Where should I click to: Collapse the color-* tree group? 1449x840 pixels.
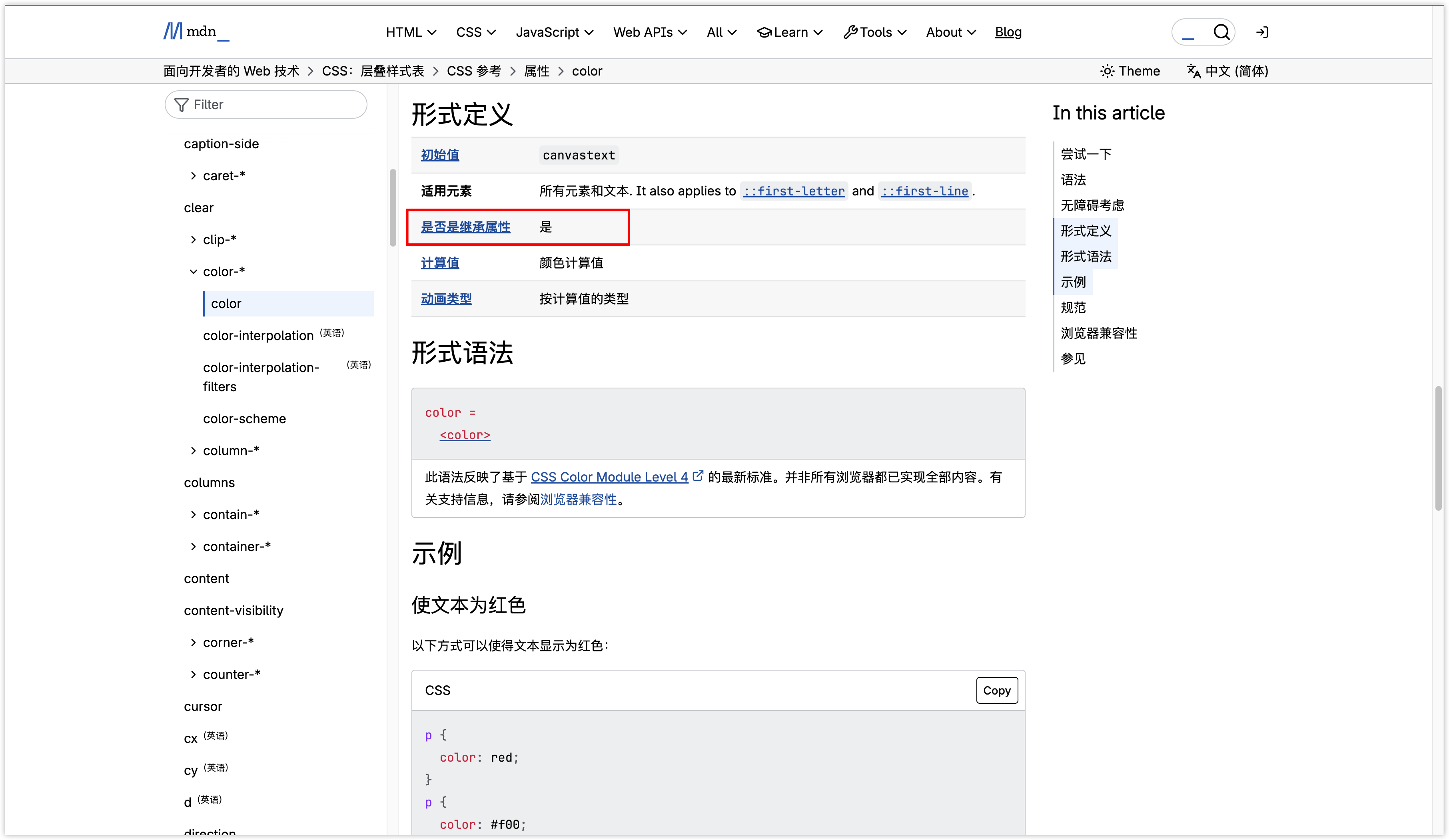193,272
